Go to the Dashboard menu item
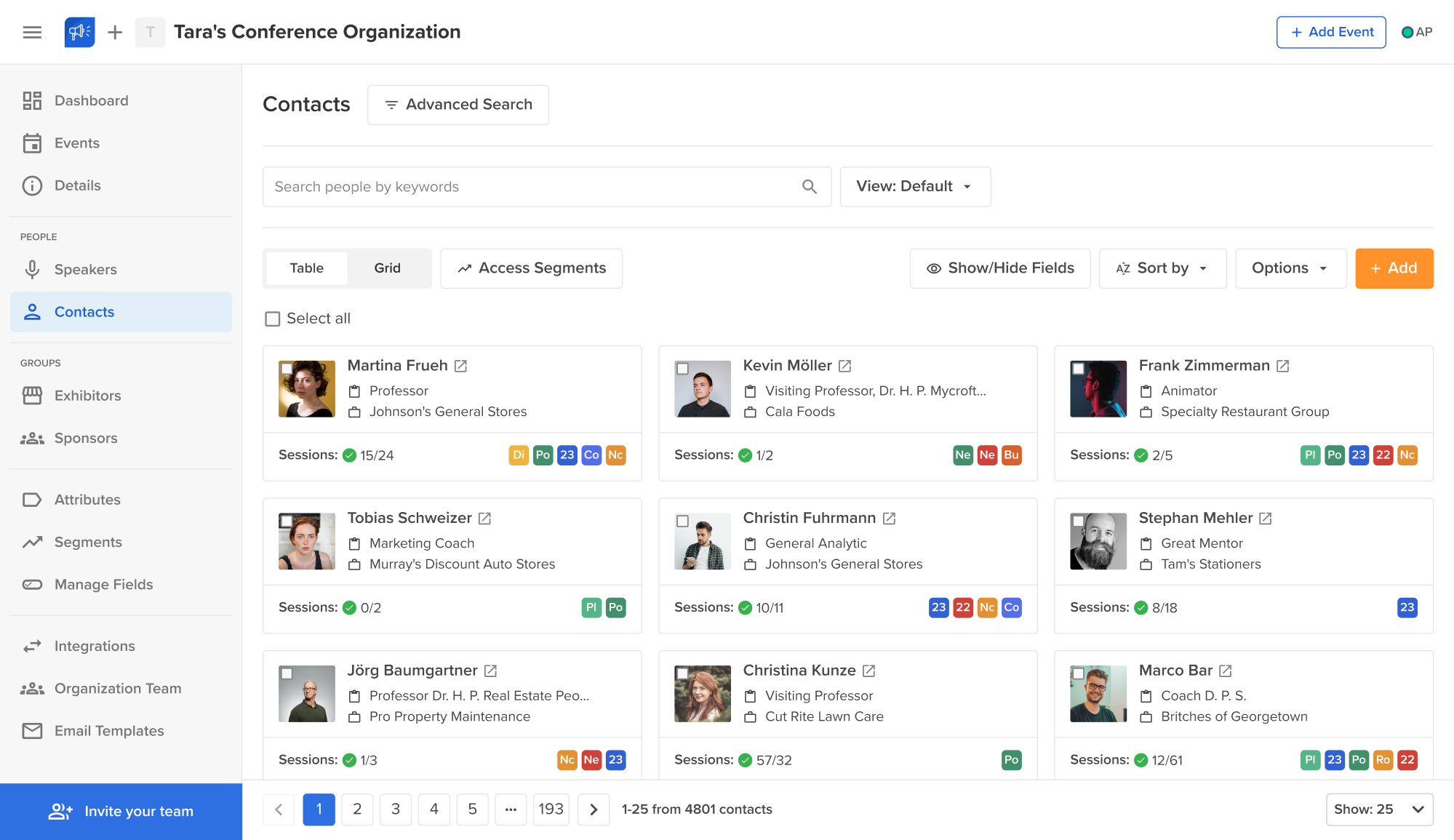1454x840 pixels. [91, 100]
